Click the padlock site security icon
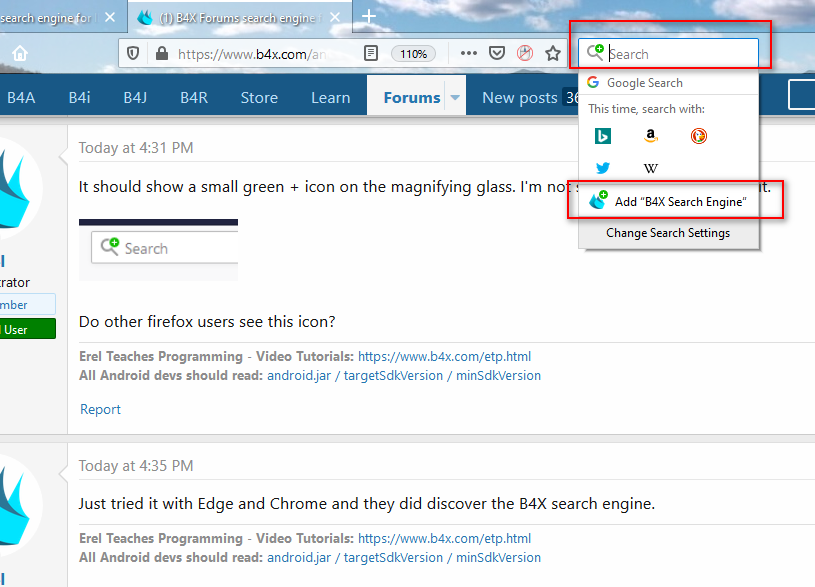815x587 pixels. pyautogui.click(x=162, y=53)
